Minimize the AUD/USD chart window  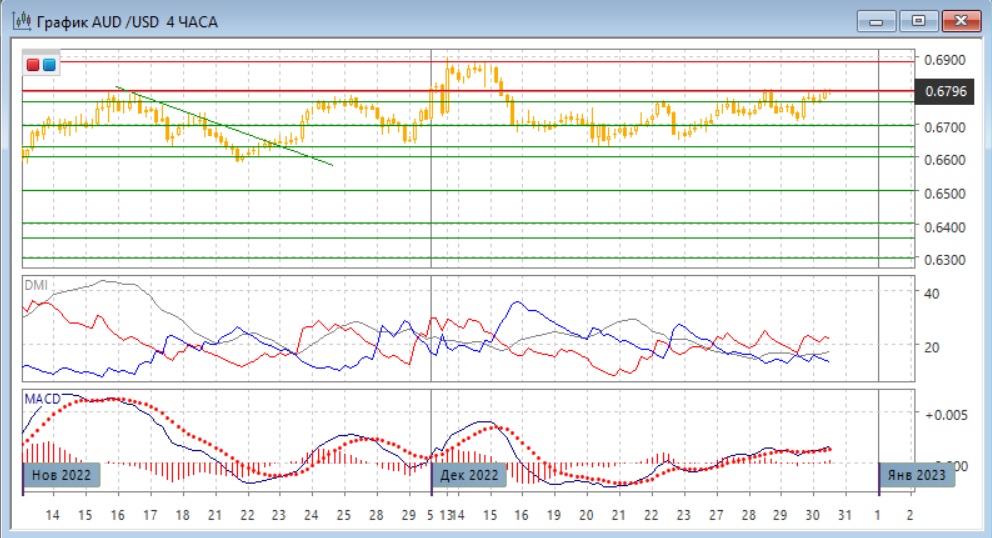point(878,21)
